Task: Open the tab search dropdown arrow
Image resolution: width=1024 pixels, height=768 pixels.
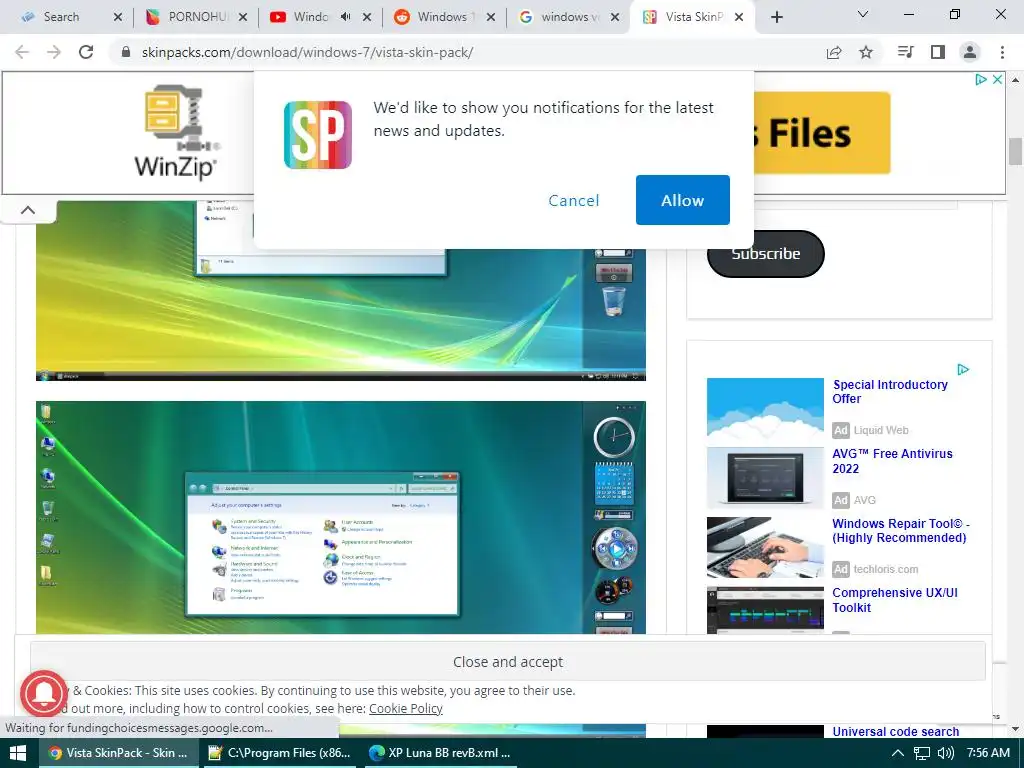Action: coord(863,14)
